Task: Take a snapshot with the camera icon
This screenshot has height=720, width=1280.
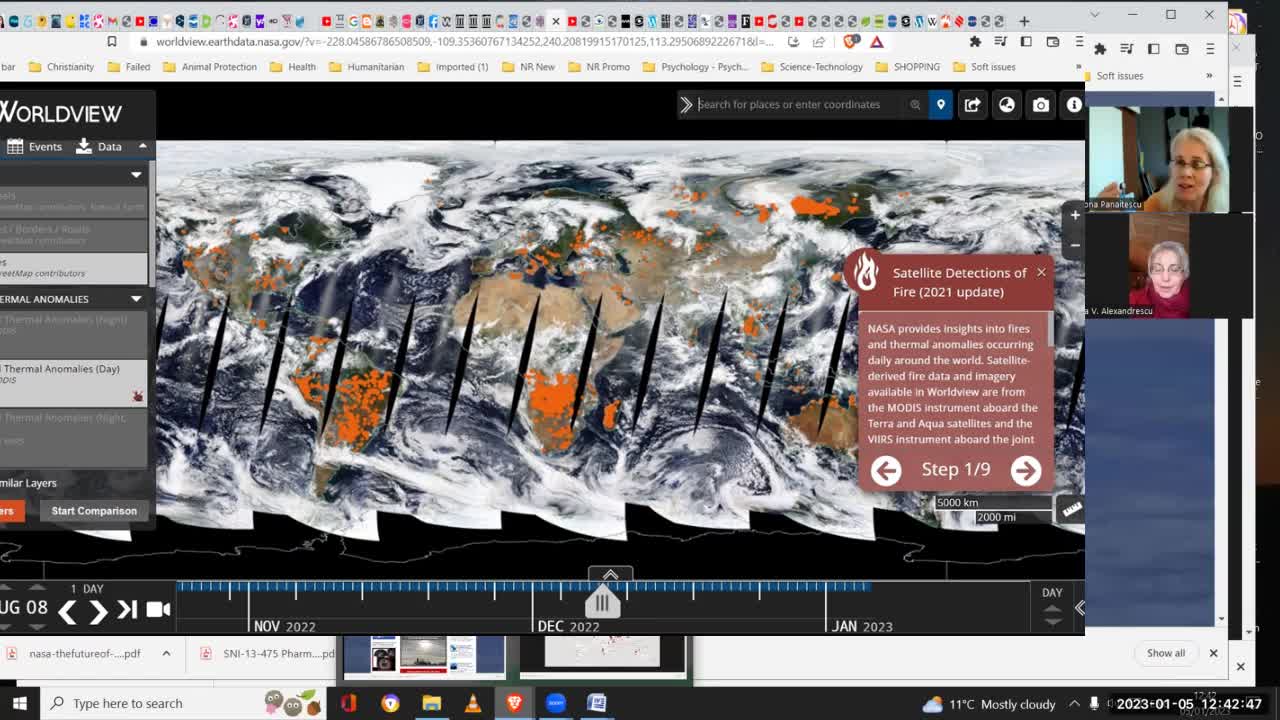Action: coord(1041,104)
